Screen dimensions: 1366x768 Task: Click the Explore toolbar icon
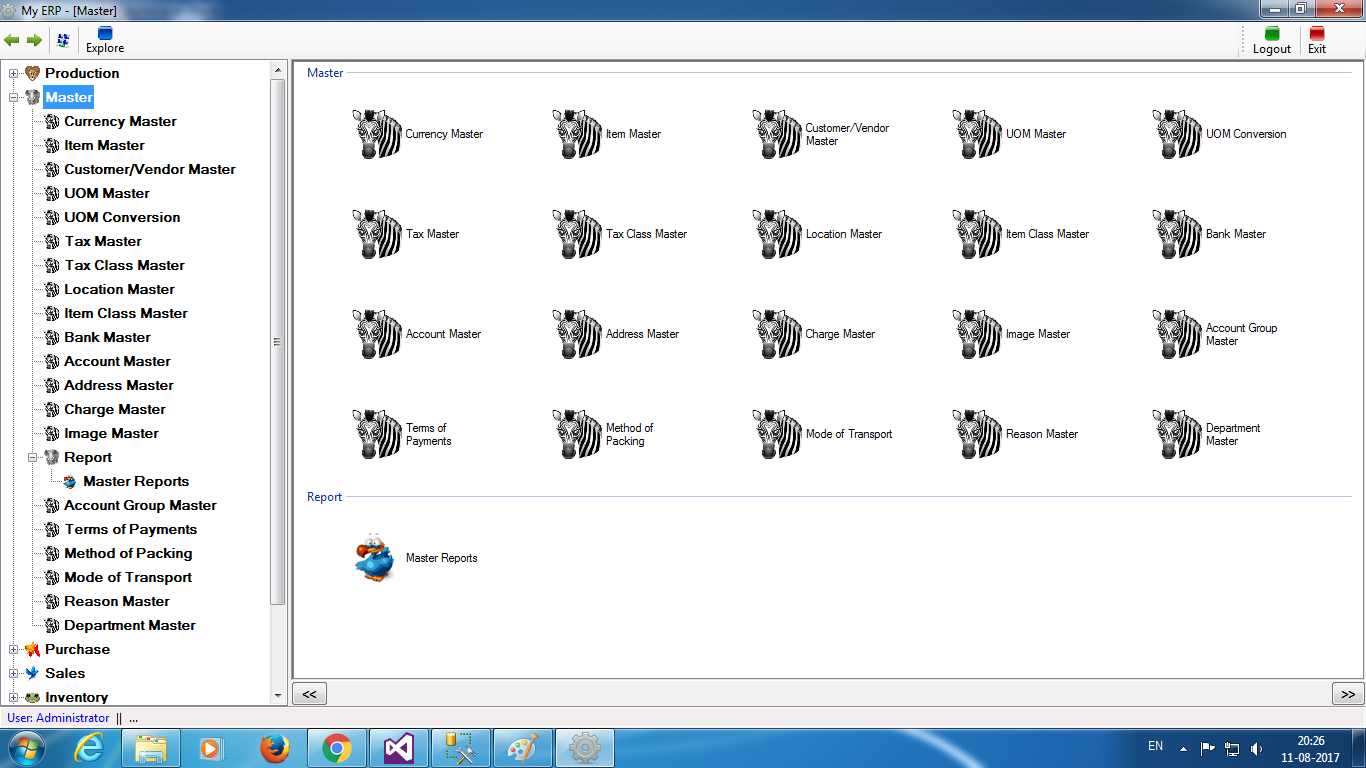point(105,40)
